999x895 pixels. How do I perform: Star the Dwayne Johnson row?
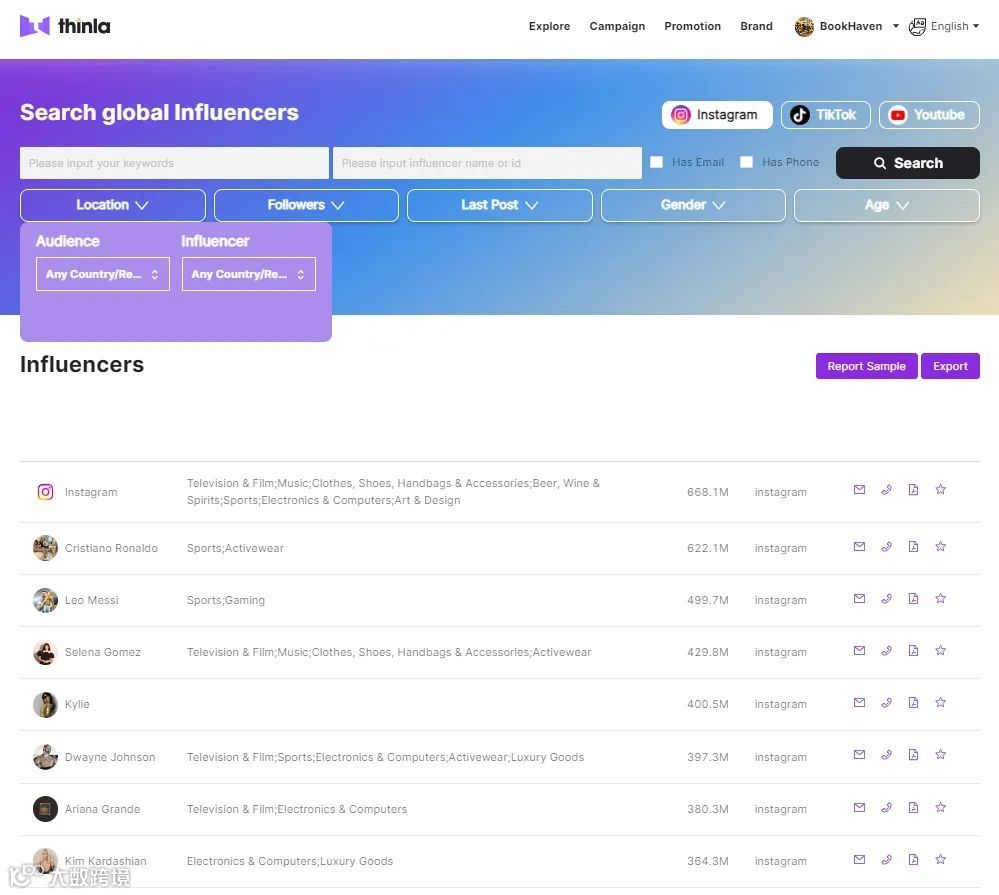coord(940,755)
